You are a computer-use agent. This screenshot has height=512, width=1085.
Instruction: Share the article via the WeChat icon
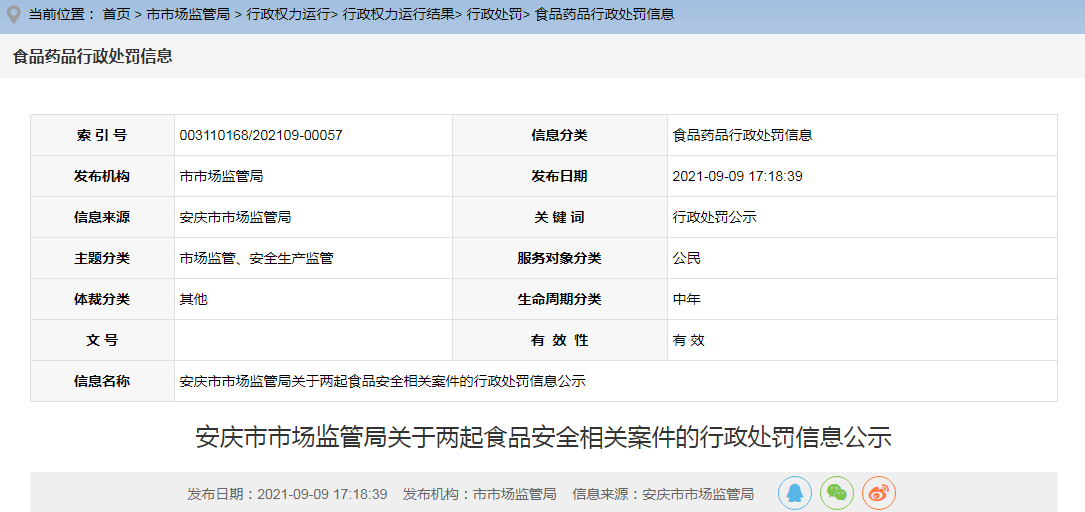837,493
